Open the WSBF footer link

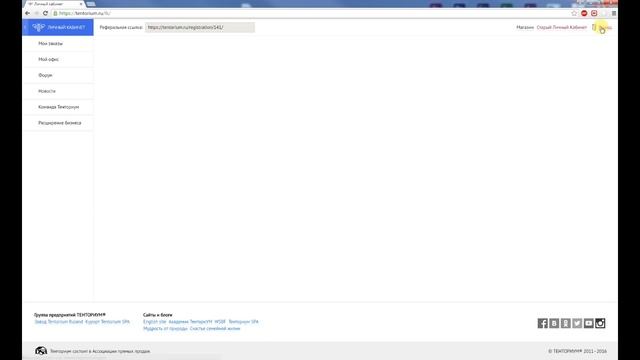click(220, 322)
